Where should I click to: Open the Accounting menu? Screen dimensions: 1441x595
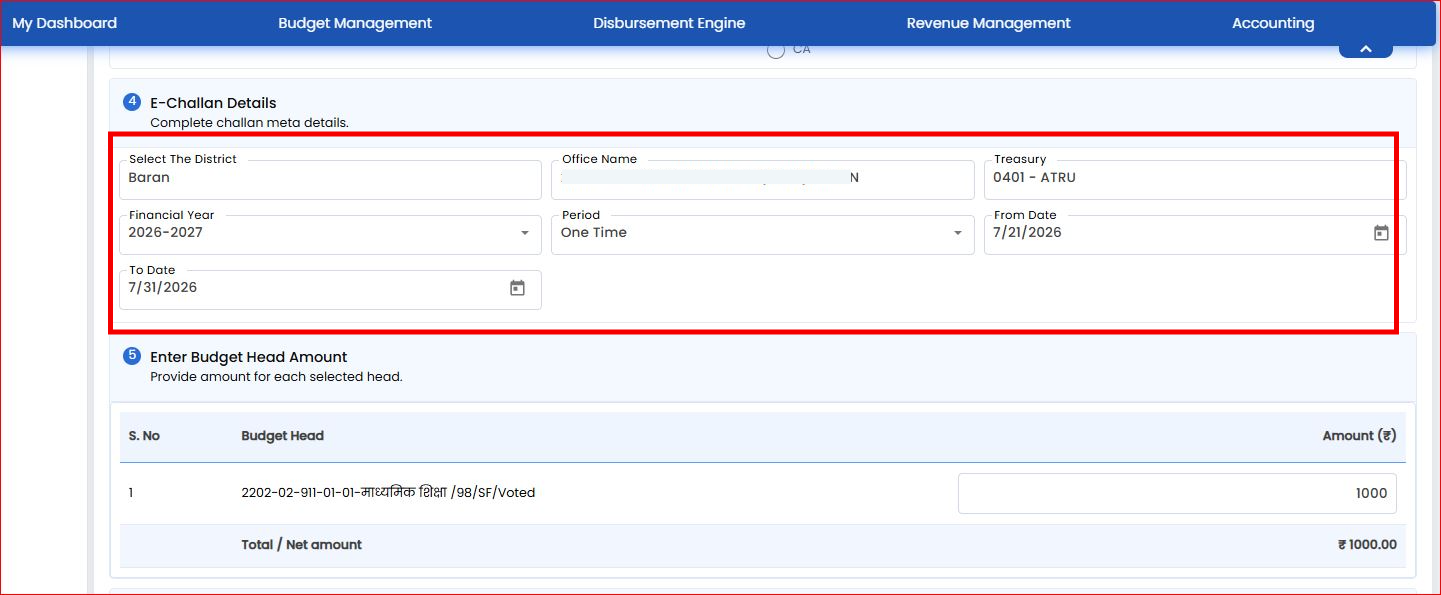point(1273,23)
